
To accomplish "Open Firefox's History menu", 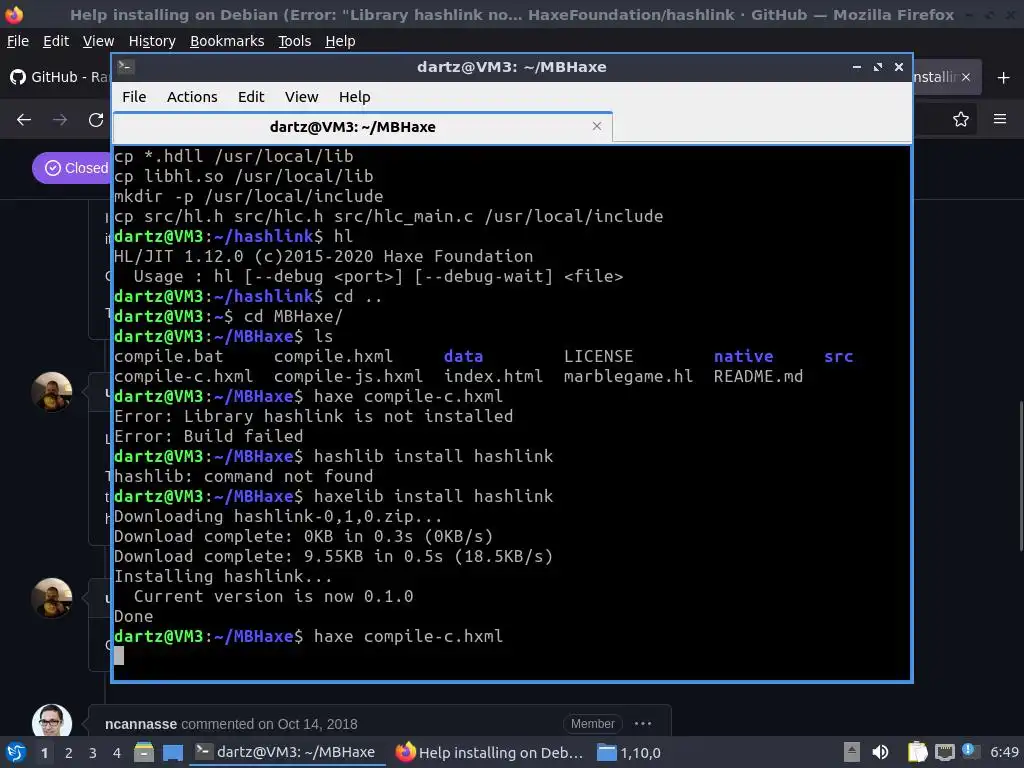I will (x=152, y=41).
